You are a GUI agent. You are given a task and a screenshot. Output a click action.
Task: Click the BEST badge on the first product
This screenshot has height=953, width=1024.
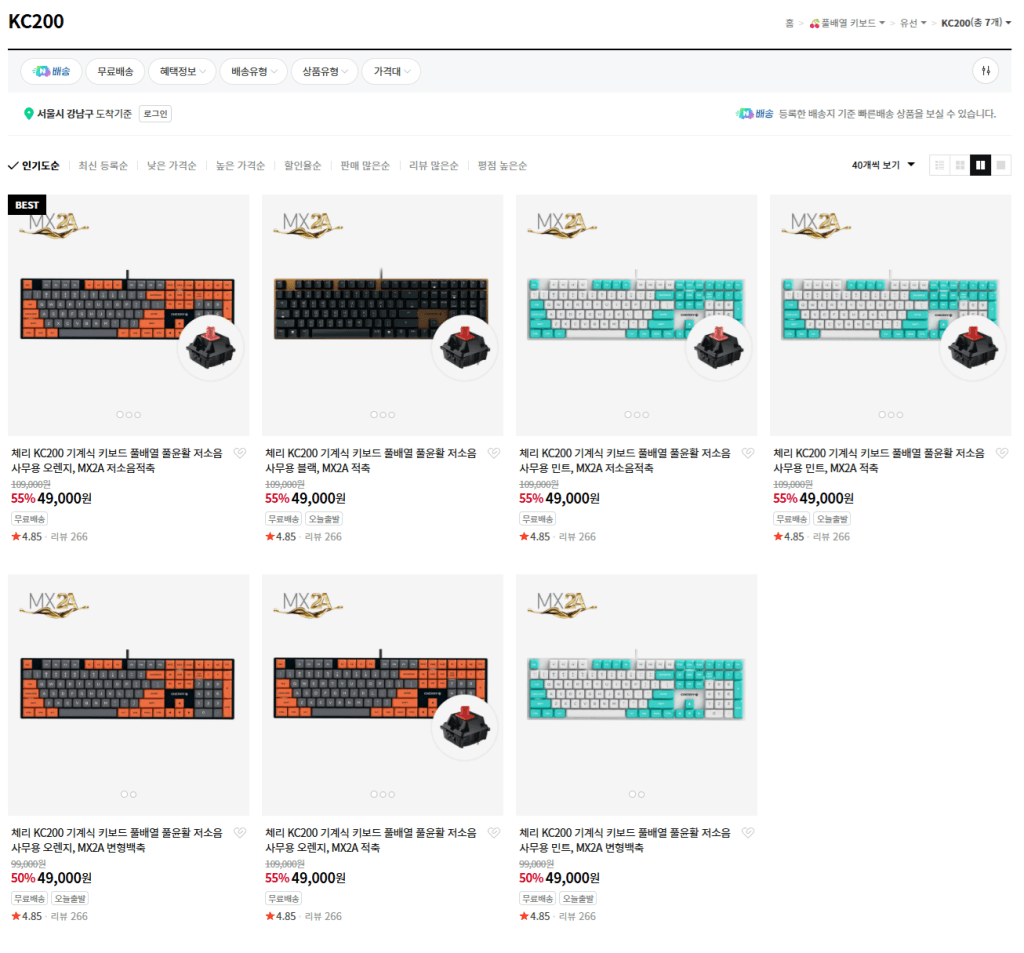click(27, 204)
